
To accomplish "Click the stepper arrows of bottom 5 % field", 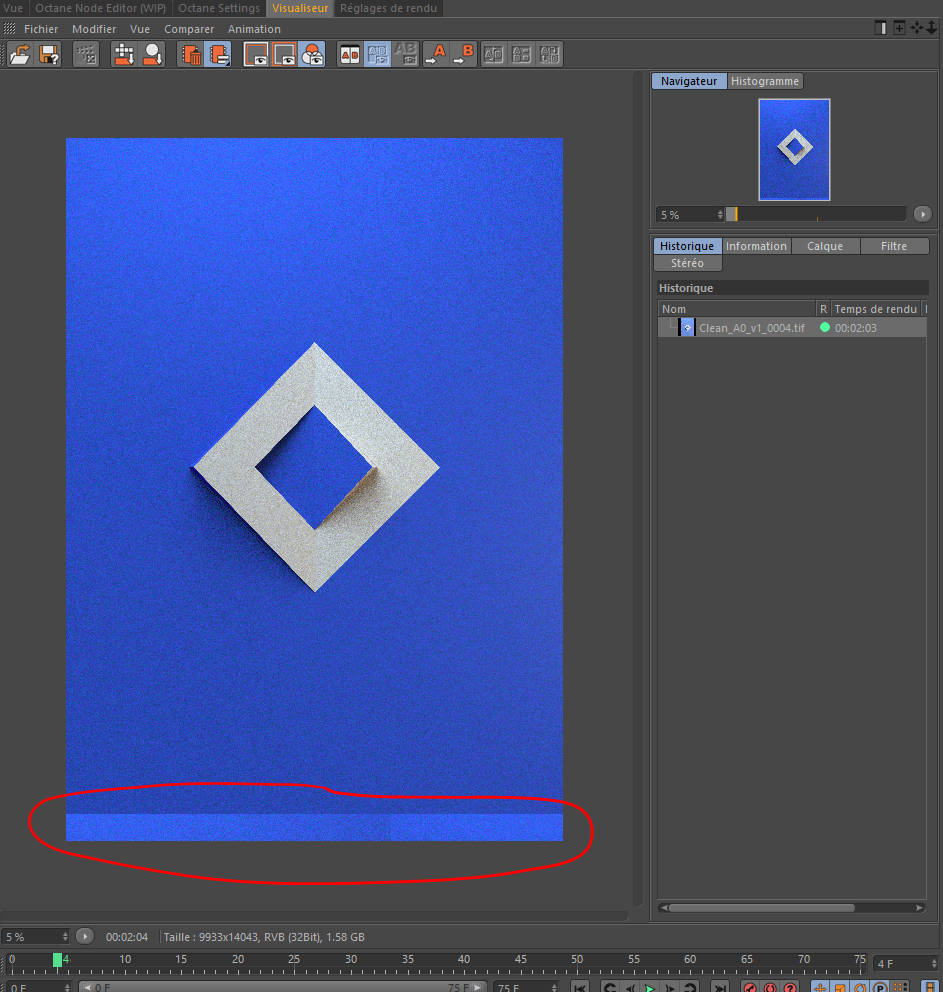I will [x=65, y=936].
